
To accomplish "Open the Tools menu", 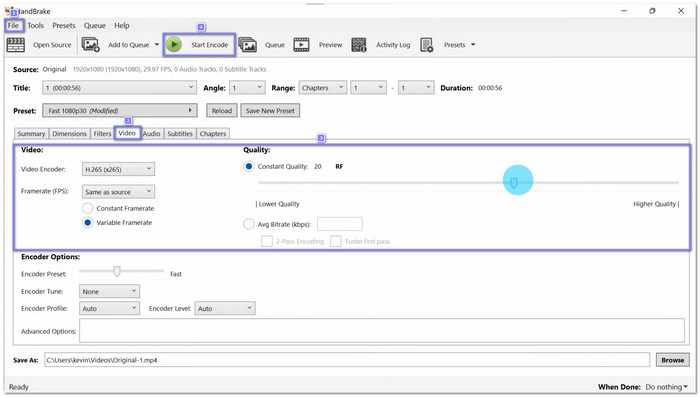I will pos(36,25).
